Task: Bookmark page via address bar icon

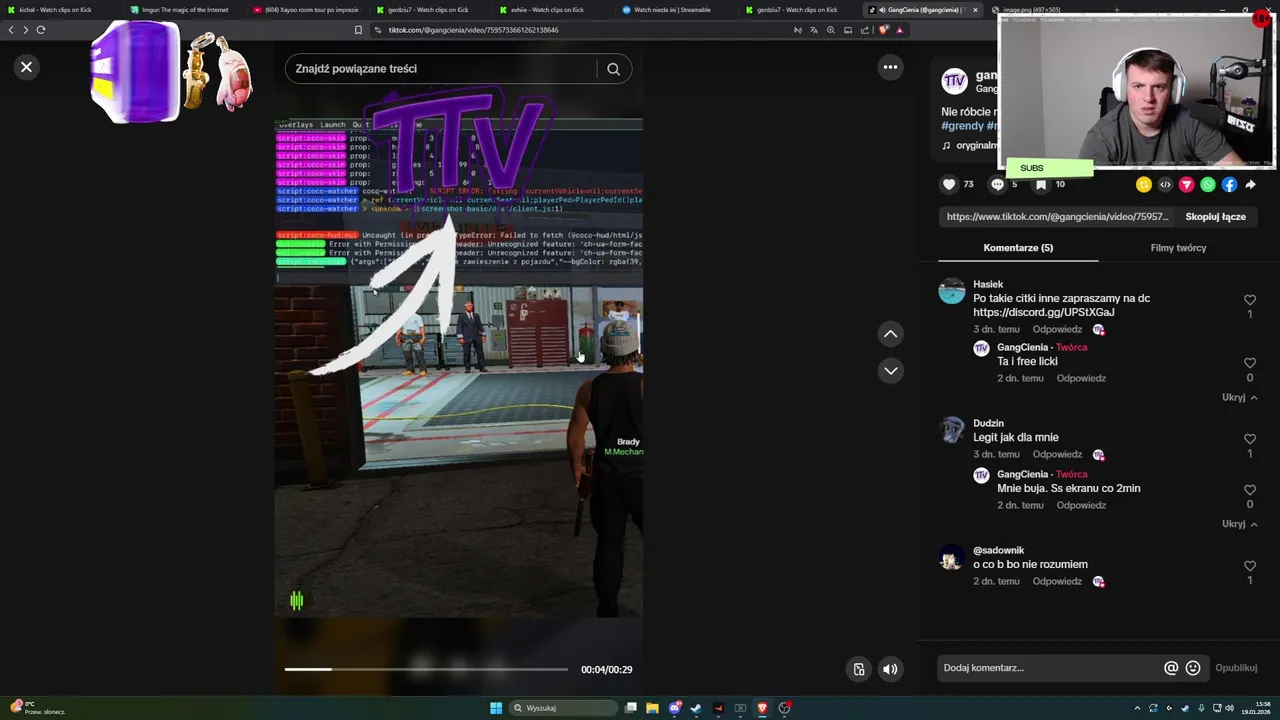Action: pos(358,30)
